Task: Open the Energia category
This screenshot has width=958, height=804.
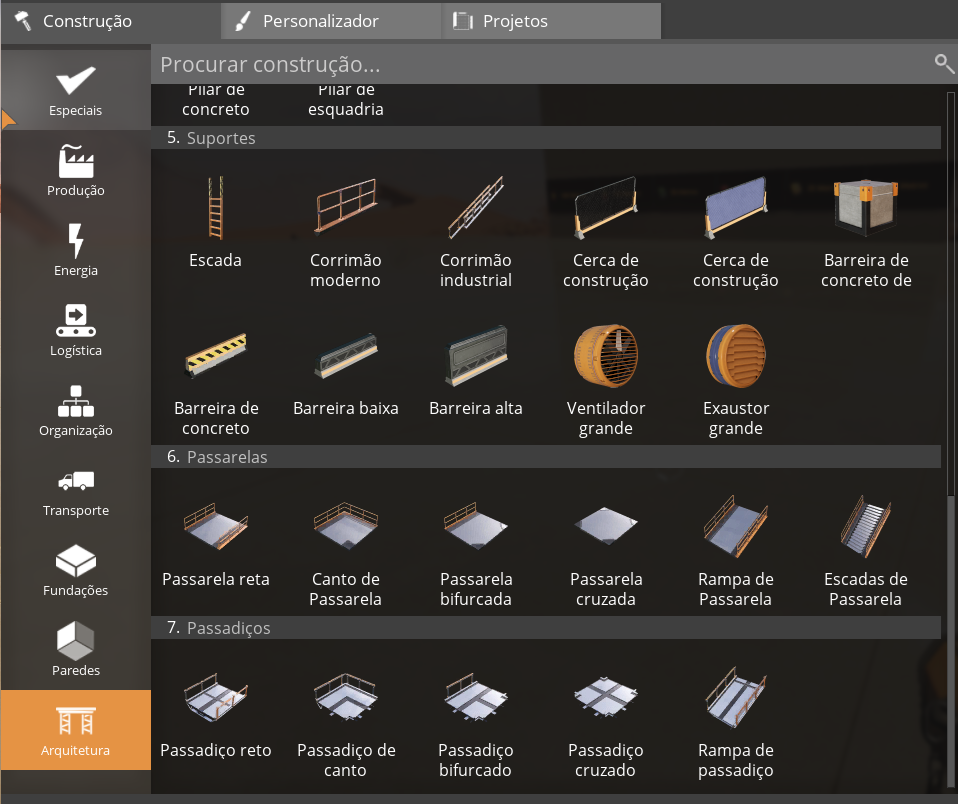Action: pyautogui.click(x=76, y=250)
